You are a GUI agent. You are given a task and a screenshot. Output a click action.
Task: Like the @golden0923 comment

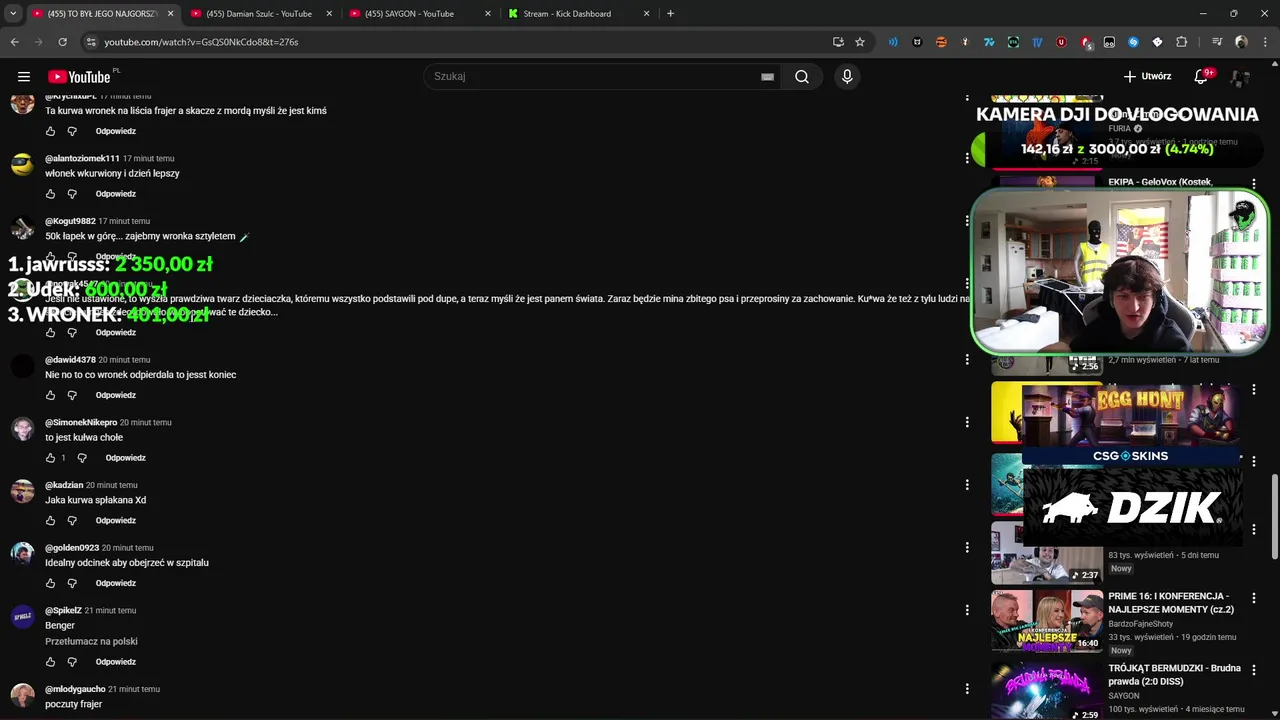[51, 583]
